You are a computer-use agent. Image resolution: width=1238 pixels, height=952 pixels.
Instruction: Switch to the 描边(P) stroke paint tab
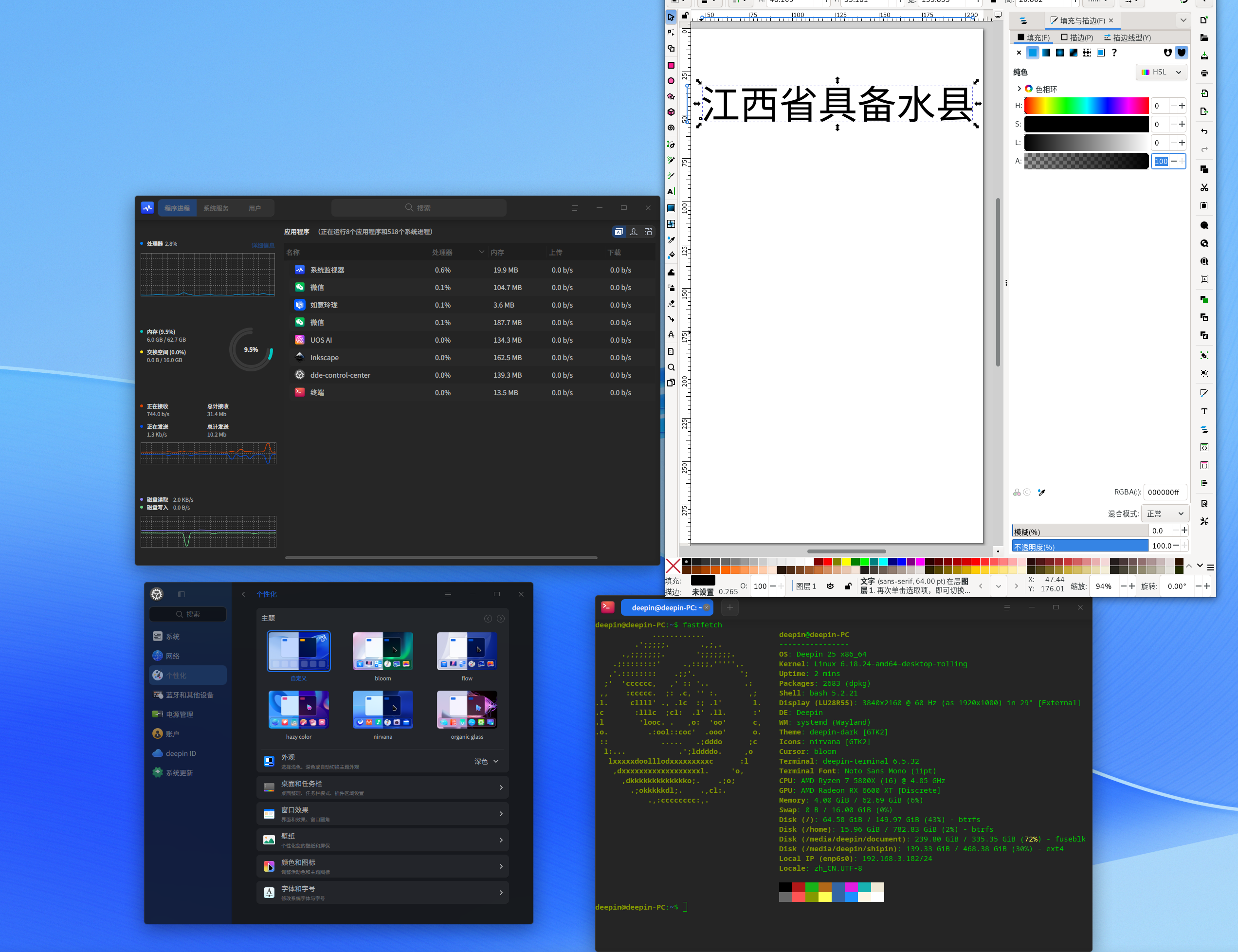pyautogui.click(x=1077, y=37)
